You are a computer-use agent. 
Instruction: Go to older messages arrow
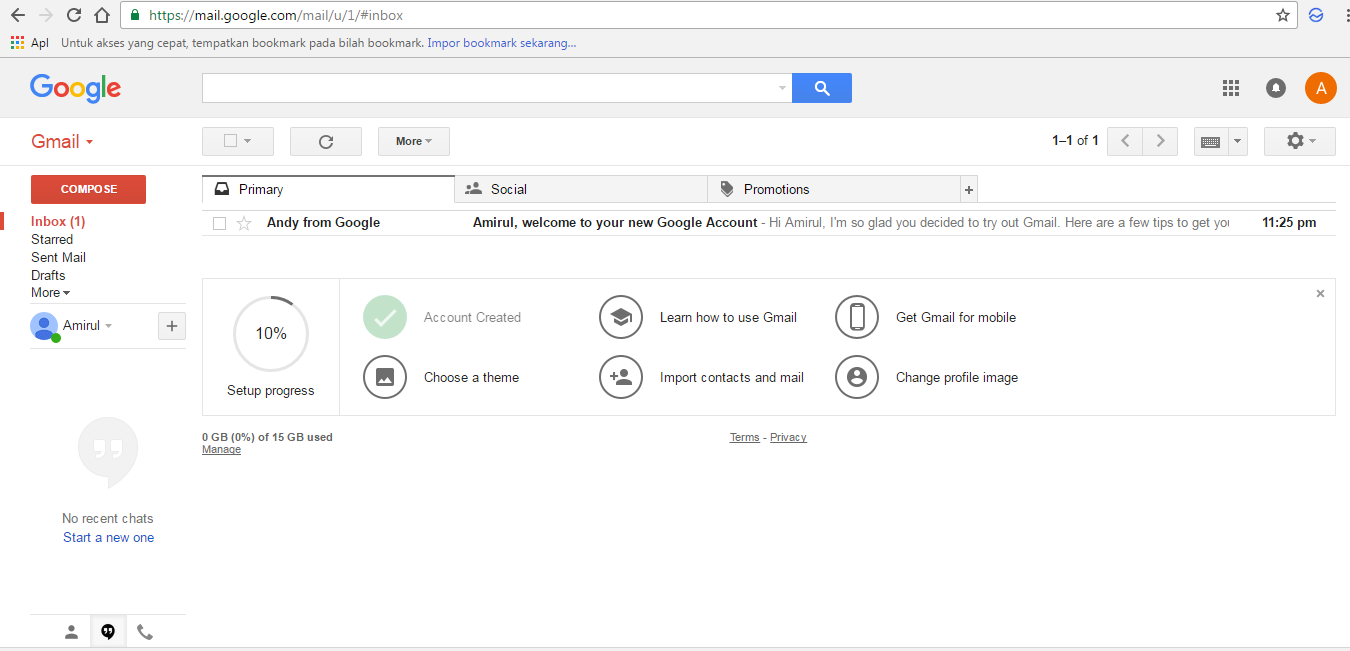(1160, 141)
